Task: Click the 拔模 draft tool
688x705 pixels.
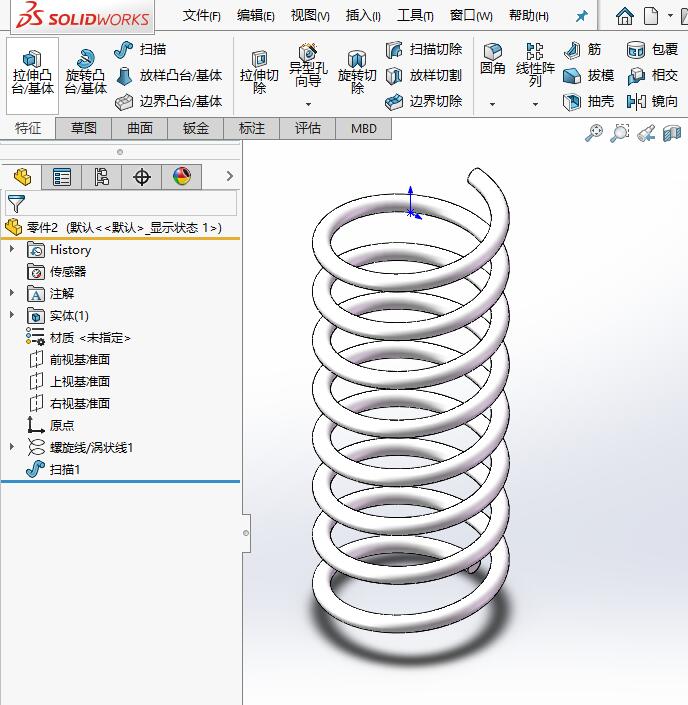Action: coord(588,76)
